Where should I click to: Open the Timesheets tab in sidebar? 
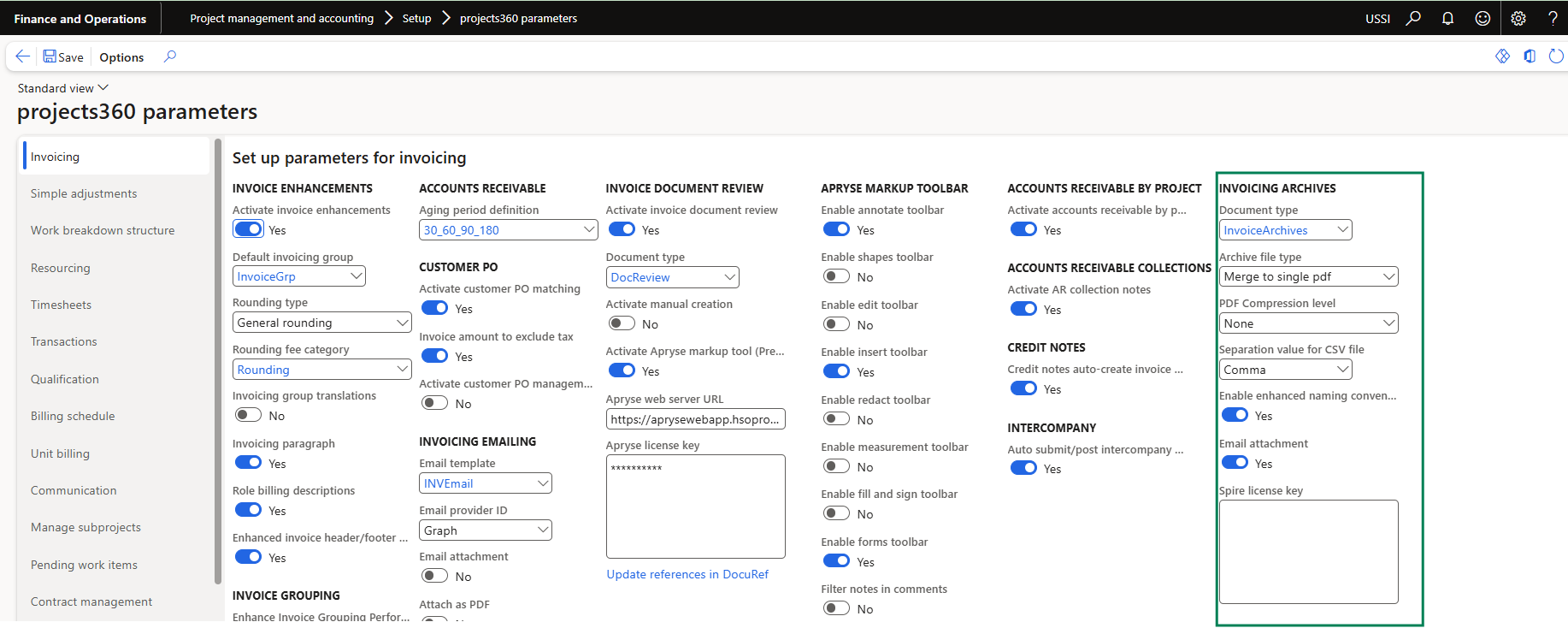(61, 305)
